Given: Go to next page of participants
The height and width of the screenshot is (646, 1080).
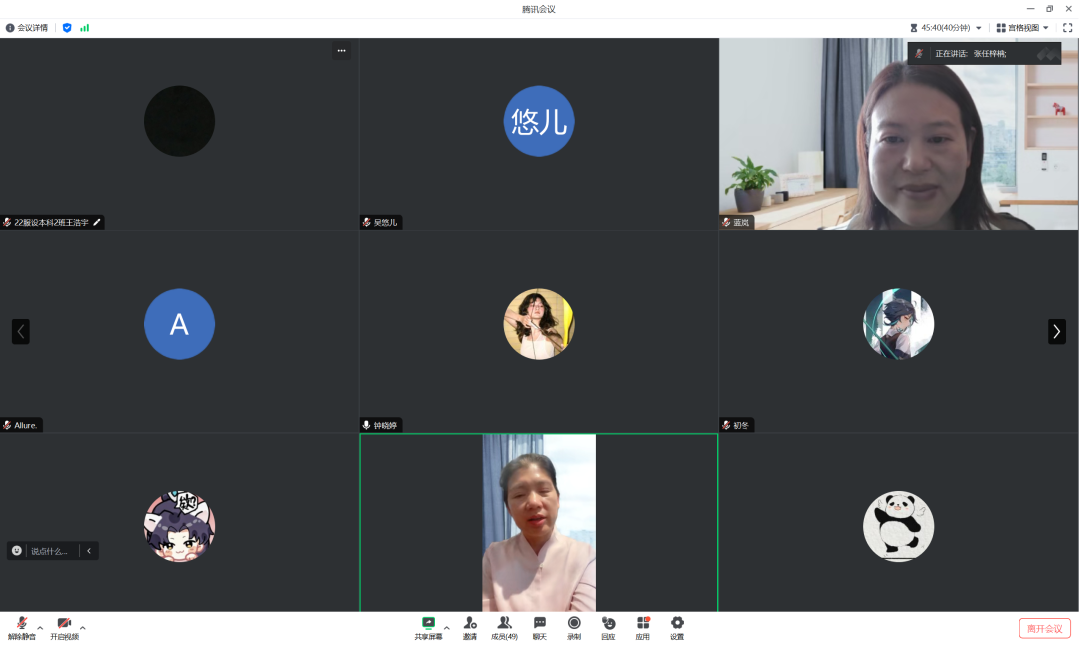Looking at the screenshot, I should pyautogui.click(x=1056, y=331).
